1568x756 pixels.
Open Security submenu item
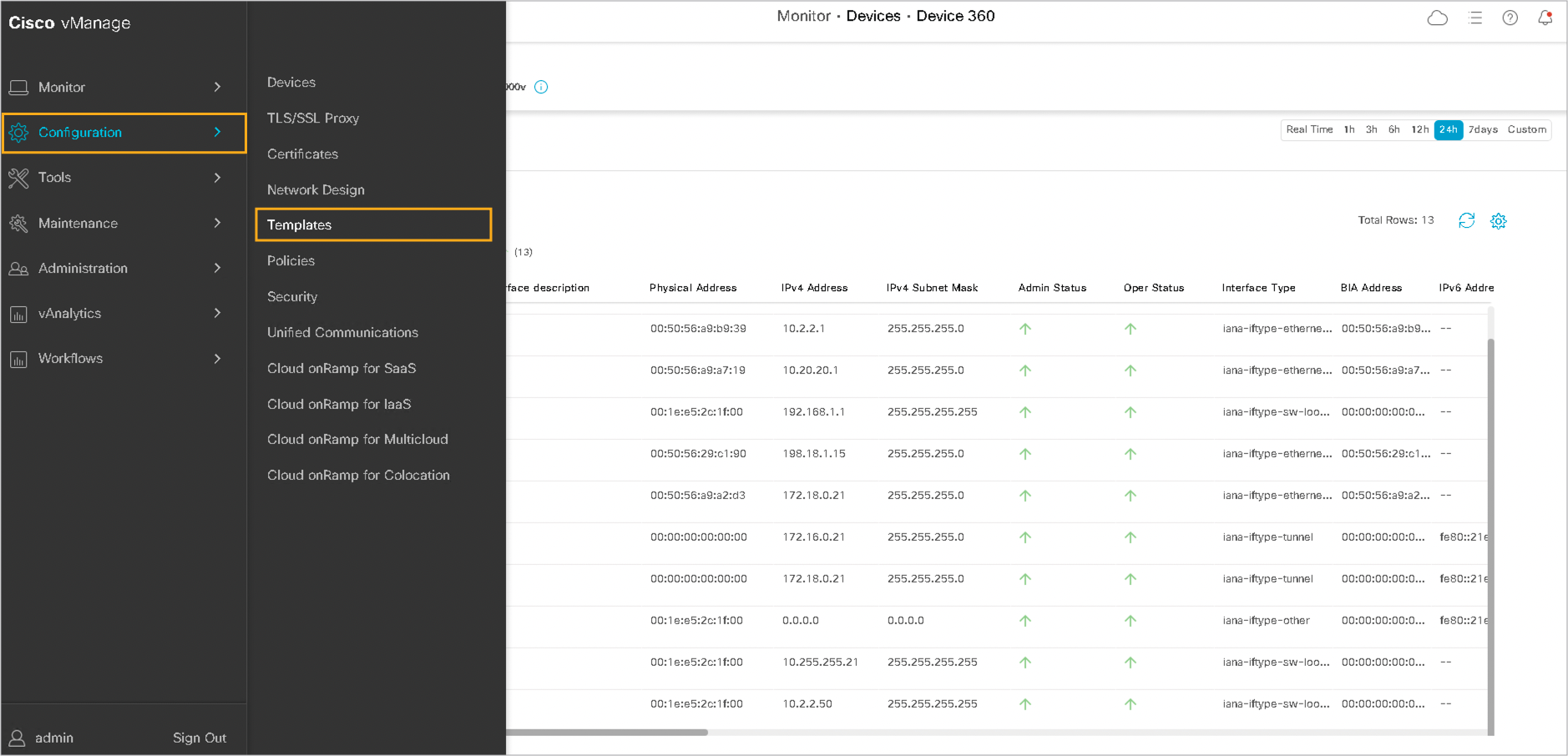point(292,297)
